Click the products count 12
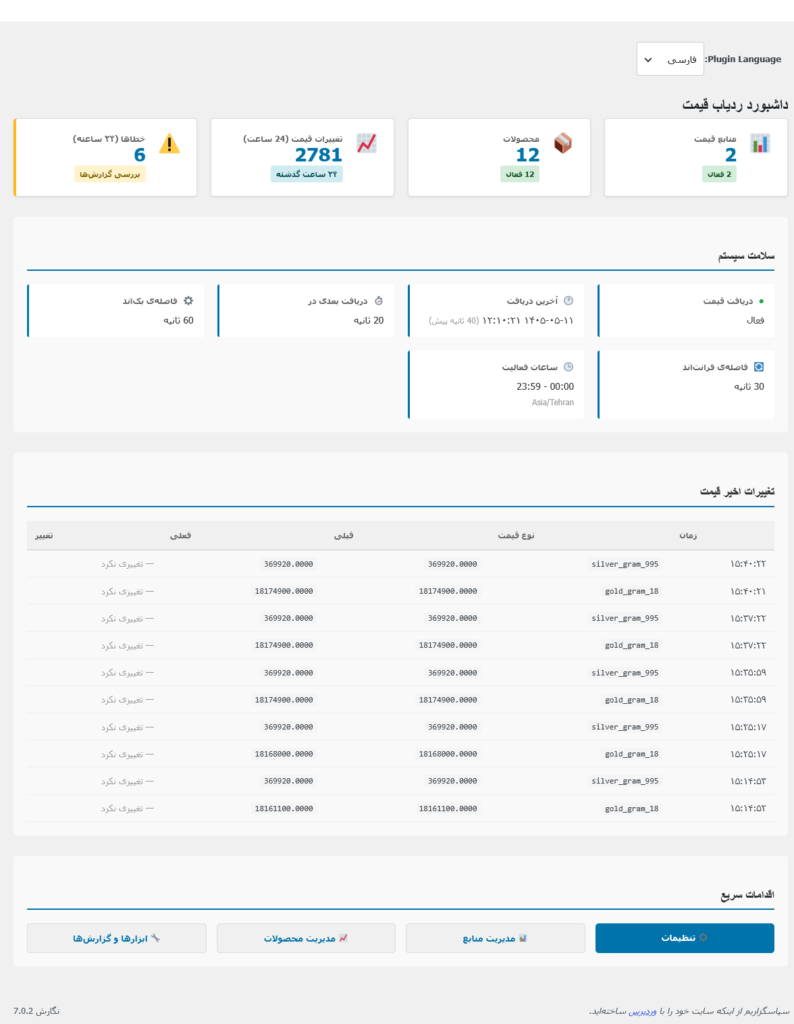Viewport: 794px width, 1024px height. tap(528, 155)
